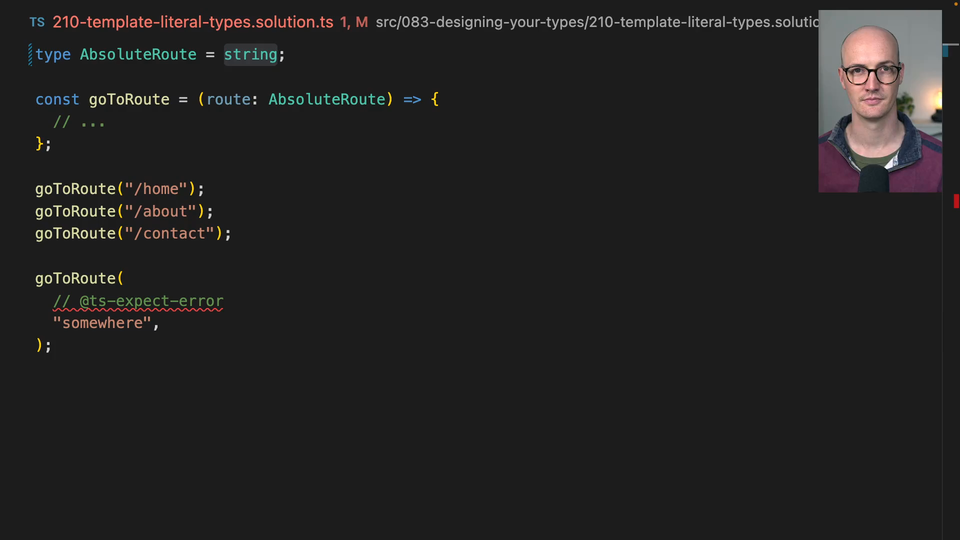Click the red error marker in the overview ruler
This screenshot has height=540, width=960.
[956, 201]
